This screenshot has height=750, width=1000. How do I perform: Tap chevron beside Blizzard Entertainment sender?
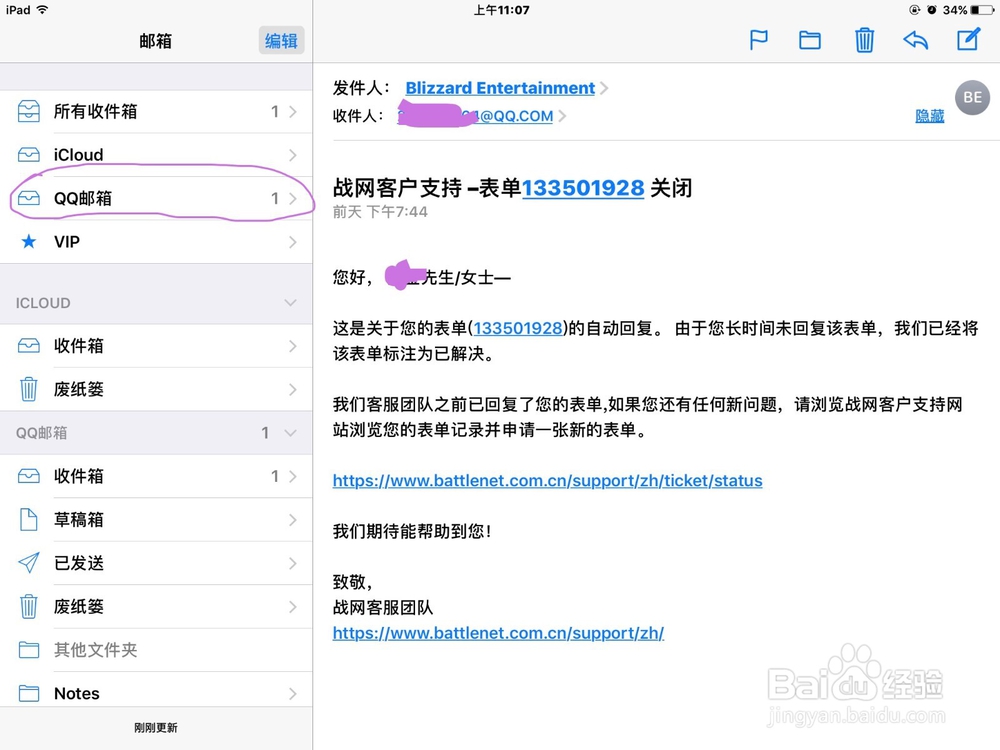(x=603, y=88)
